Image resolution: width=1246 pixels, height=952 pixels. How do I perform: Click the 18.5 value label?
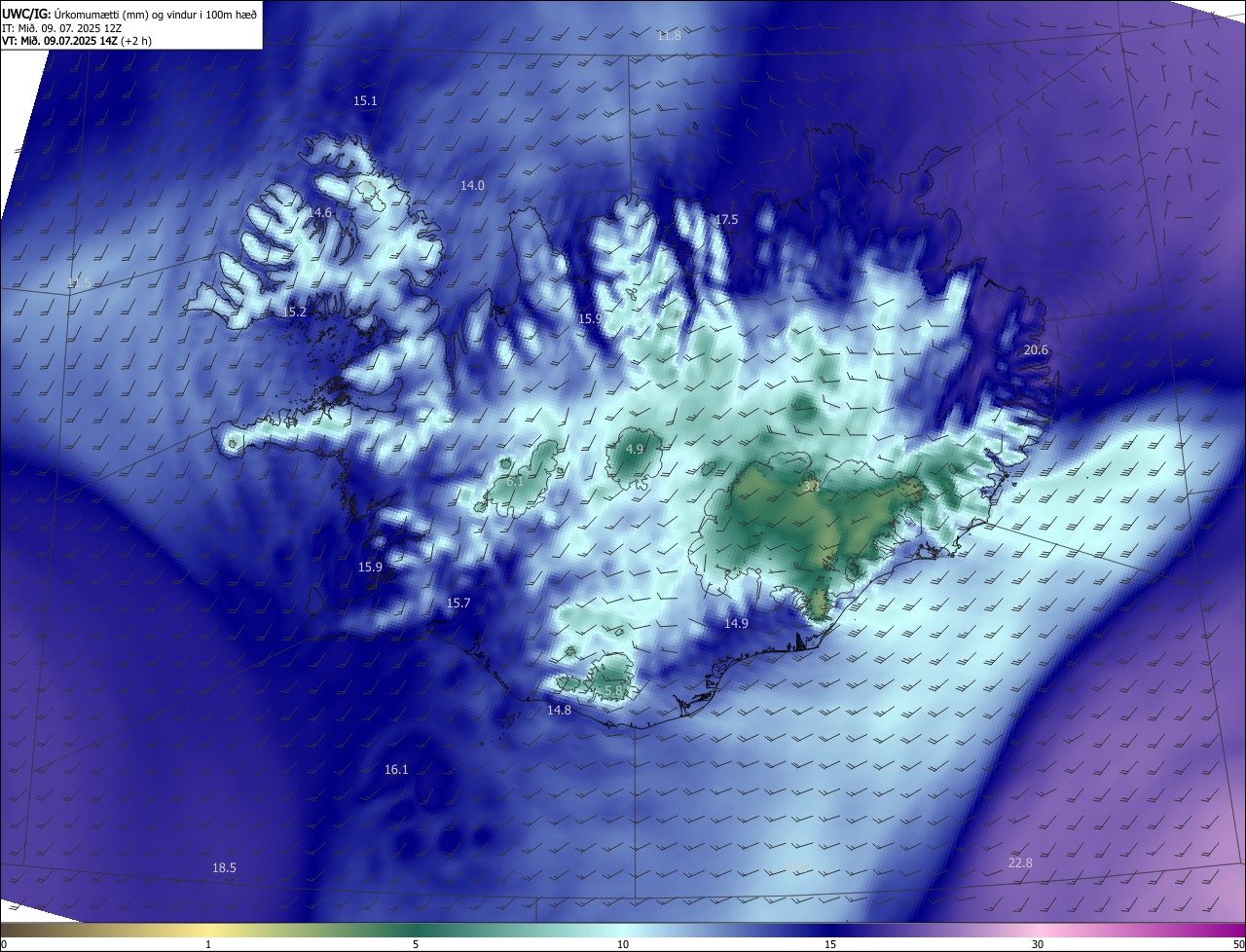(x=224, y=868)
